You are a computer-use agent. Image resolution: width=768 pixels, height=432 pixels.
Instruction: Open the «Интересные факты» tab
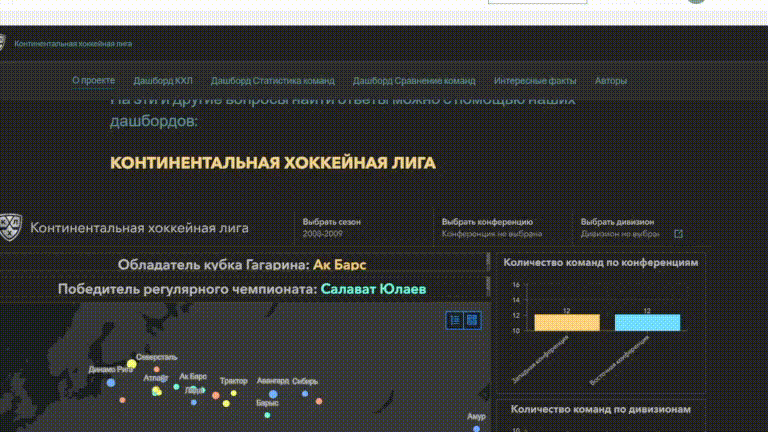click(x=535, y=81)
